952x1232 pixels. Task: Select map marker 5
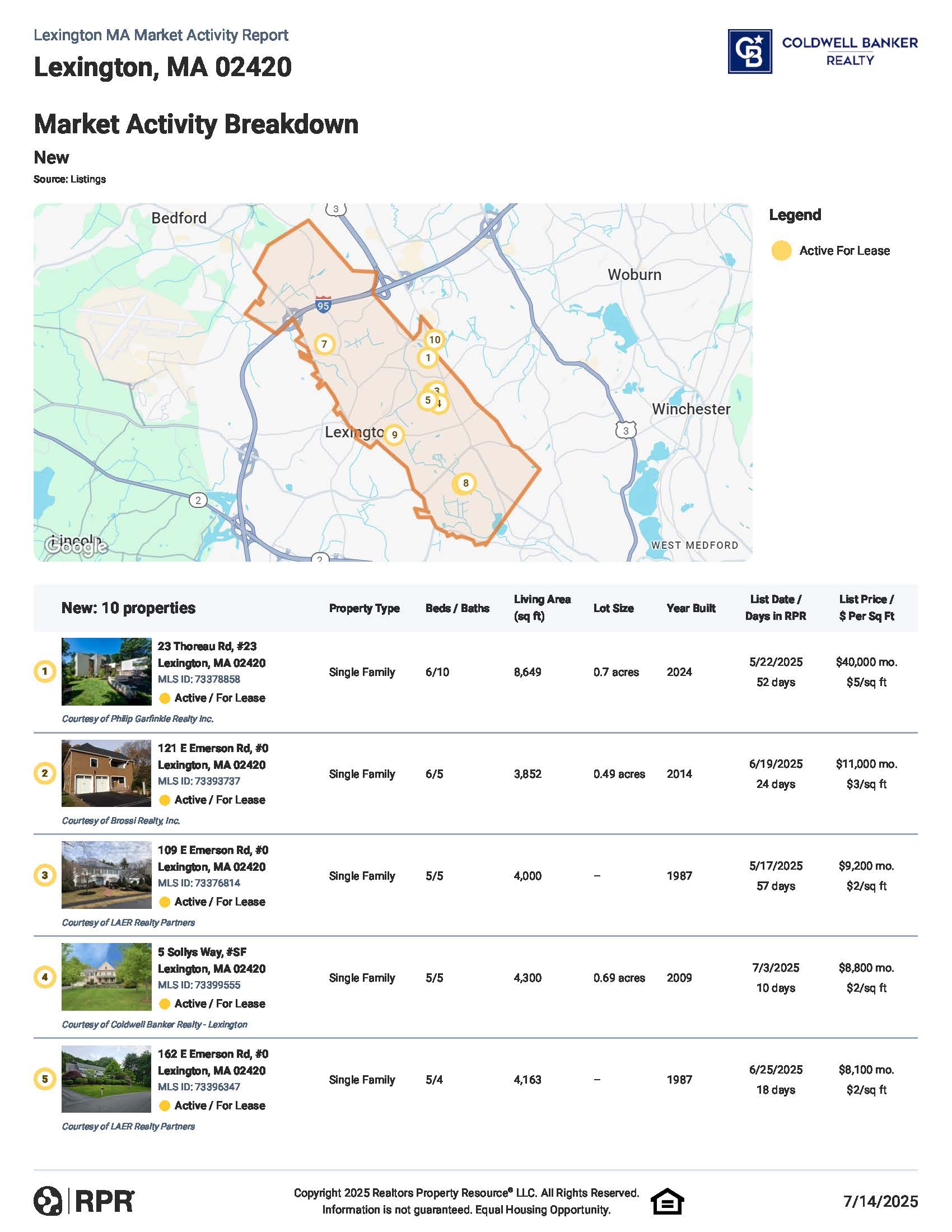point(427,400)
